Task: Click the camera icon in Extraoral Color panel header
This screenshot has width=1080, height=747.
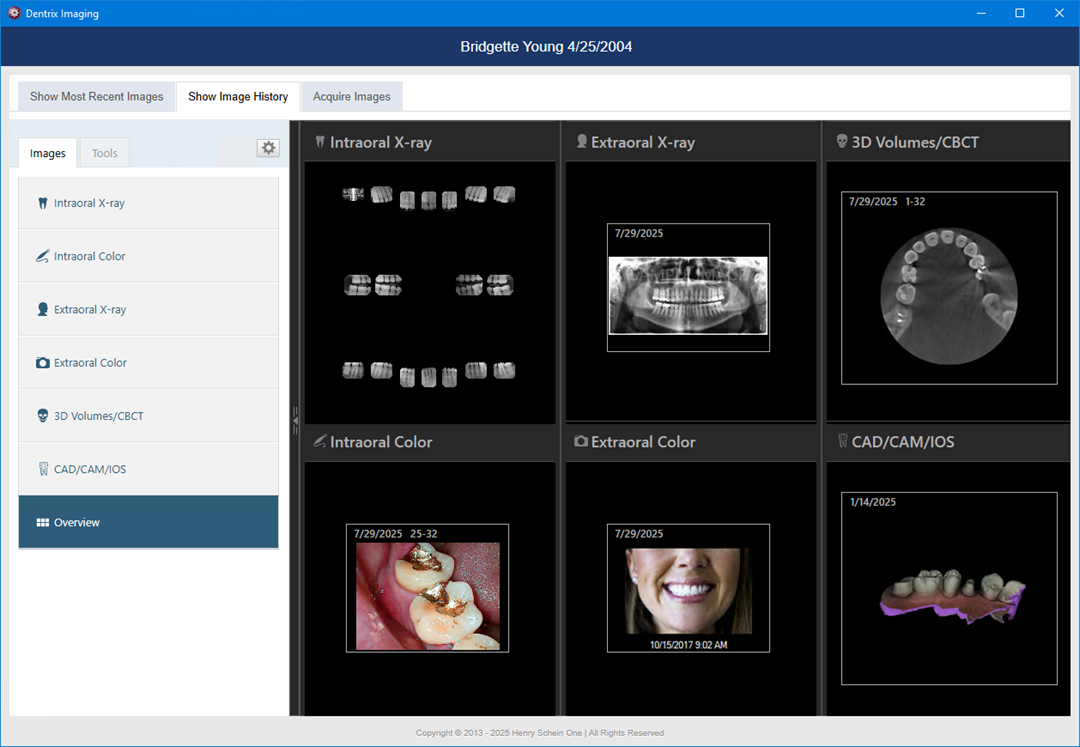Action: point(581,441)
